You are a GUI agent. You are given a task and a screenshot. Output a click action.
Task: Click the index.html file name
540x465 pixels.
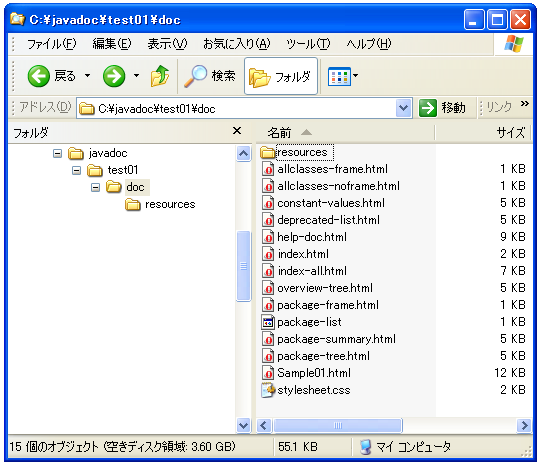[303, 254]
